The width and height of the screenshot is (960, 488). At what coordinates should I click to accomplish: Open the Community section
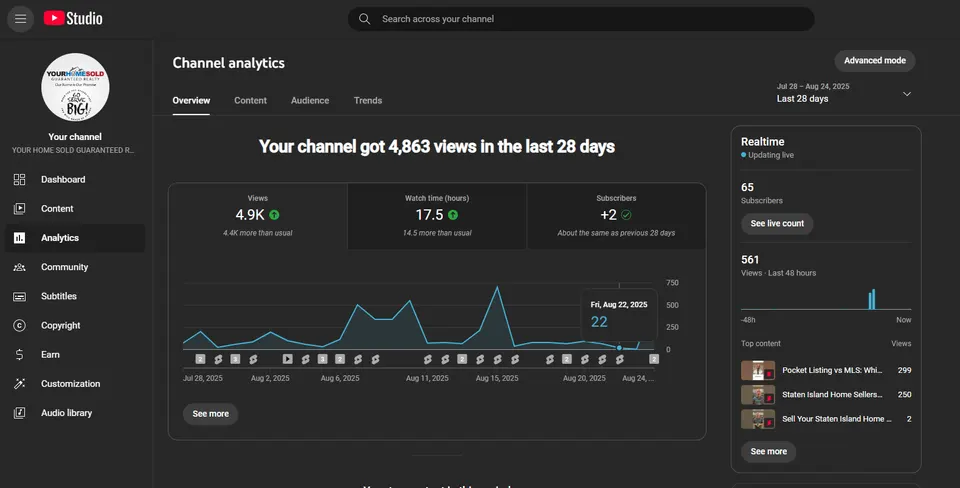point(75,267)
